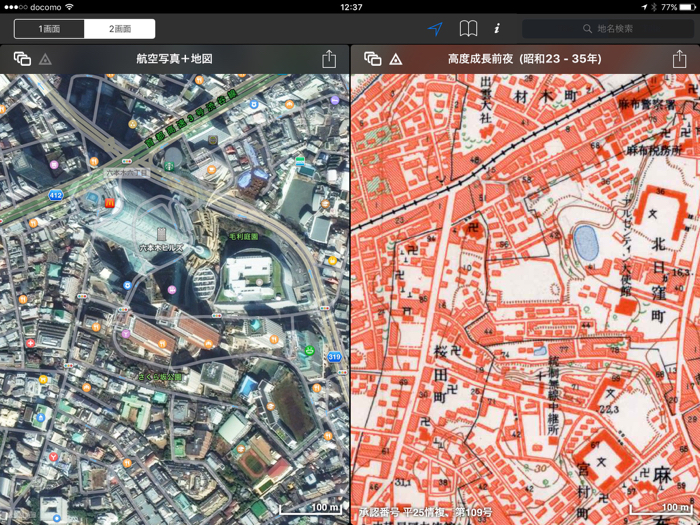Tap the 高度成長前夜 (昭和23-35年) map title
700x525 pixels.
pyautogui.click(x=524, y=60)
